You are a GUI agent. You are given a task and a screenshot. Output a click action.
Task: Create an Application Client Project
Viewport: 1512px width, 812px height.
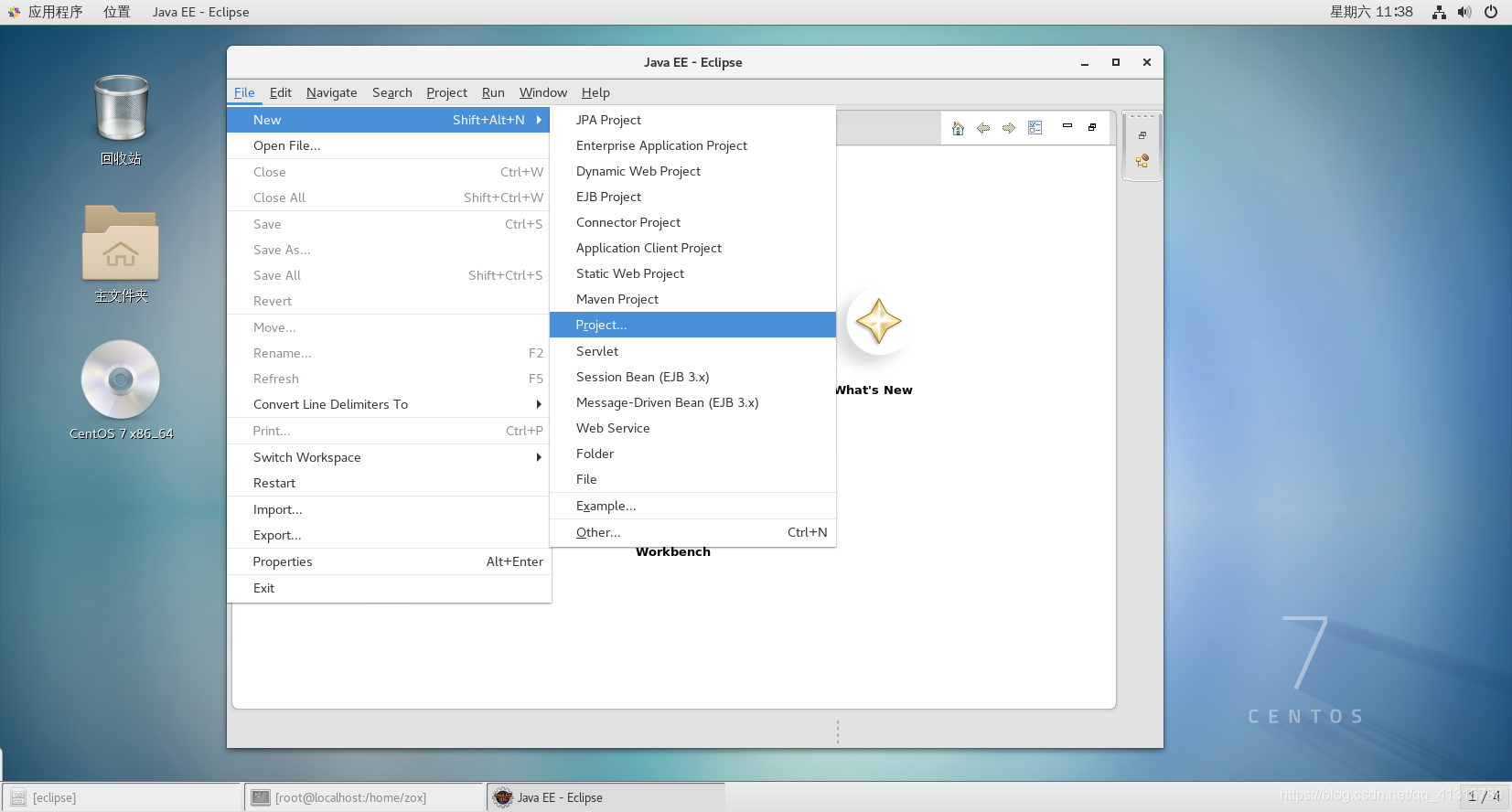coord(692,248)
